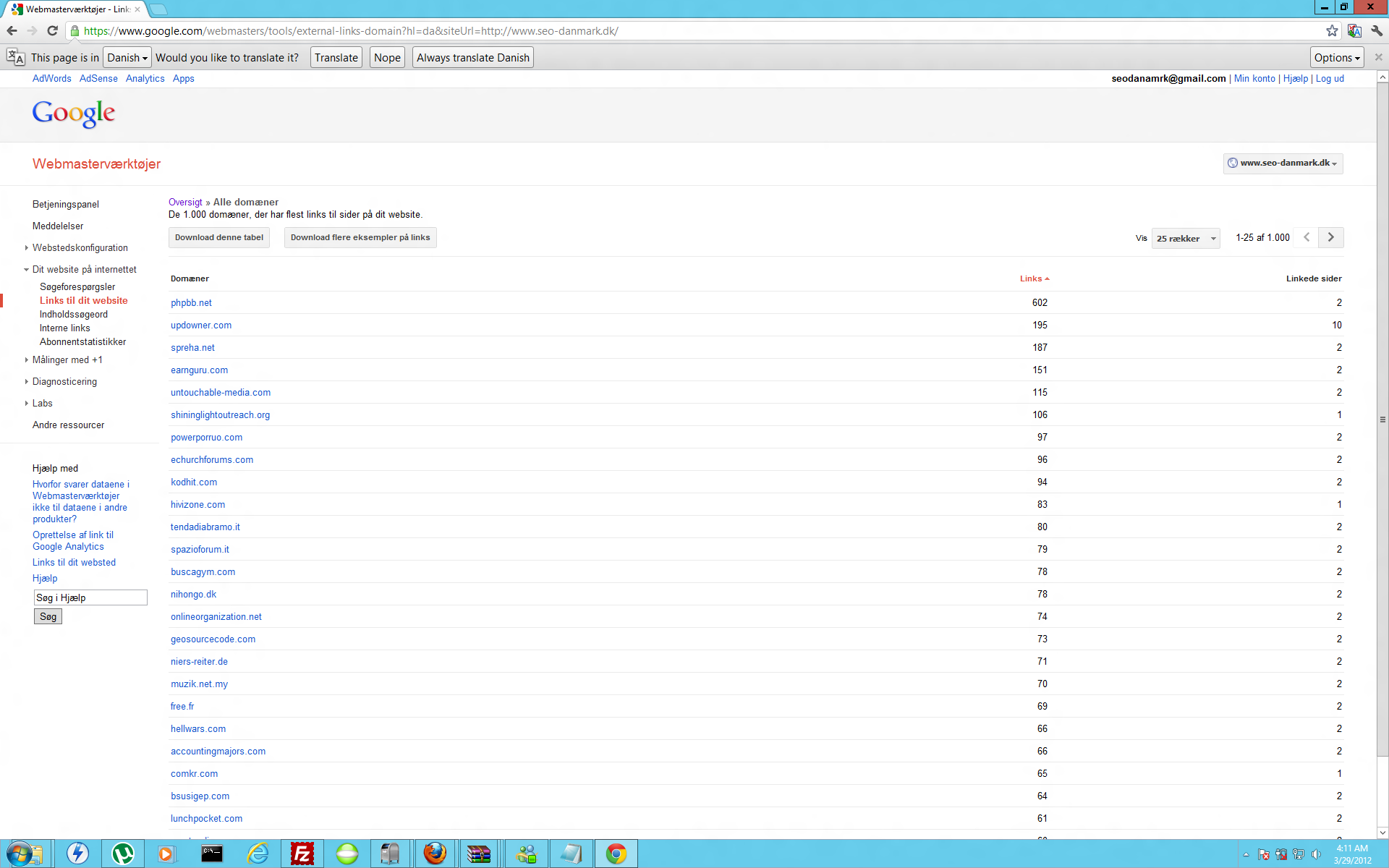The width and height of the screenshot is (1389, 868).
Task: Select Interne links in sidebar
Action: tap(65, 328)
